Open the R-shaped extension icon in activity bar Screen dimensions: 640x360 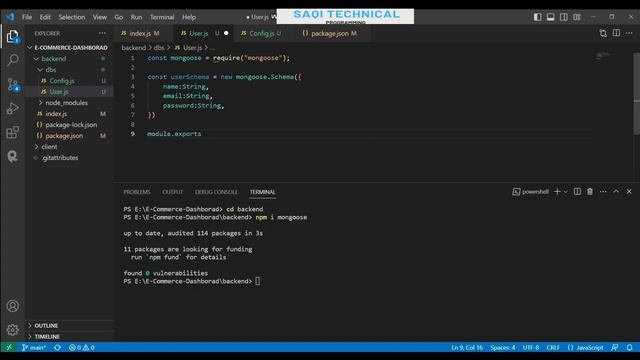pos(13,156)
